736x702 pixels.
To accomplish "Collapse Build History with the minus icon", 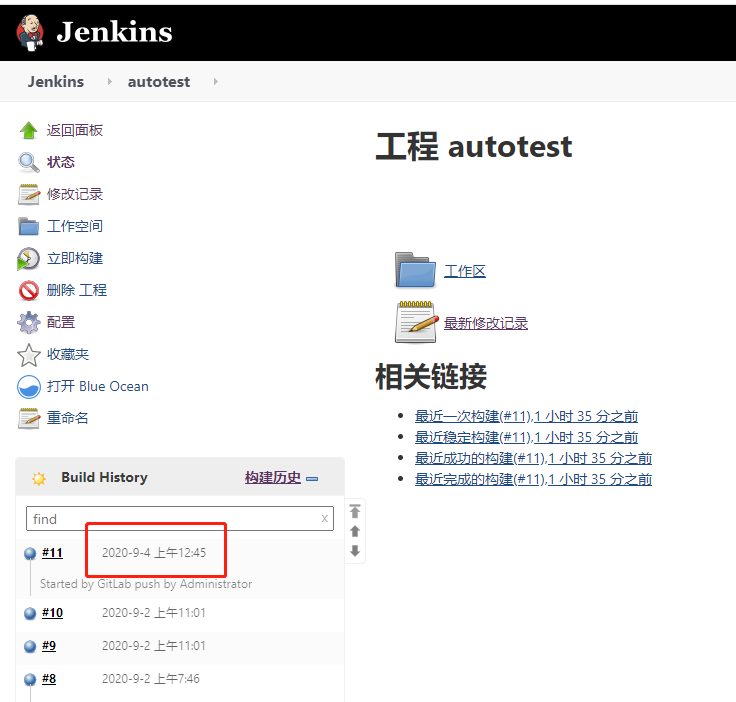I will pos(312,479).
